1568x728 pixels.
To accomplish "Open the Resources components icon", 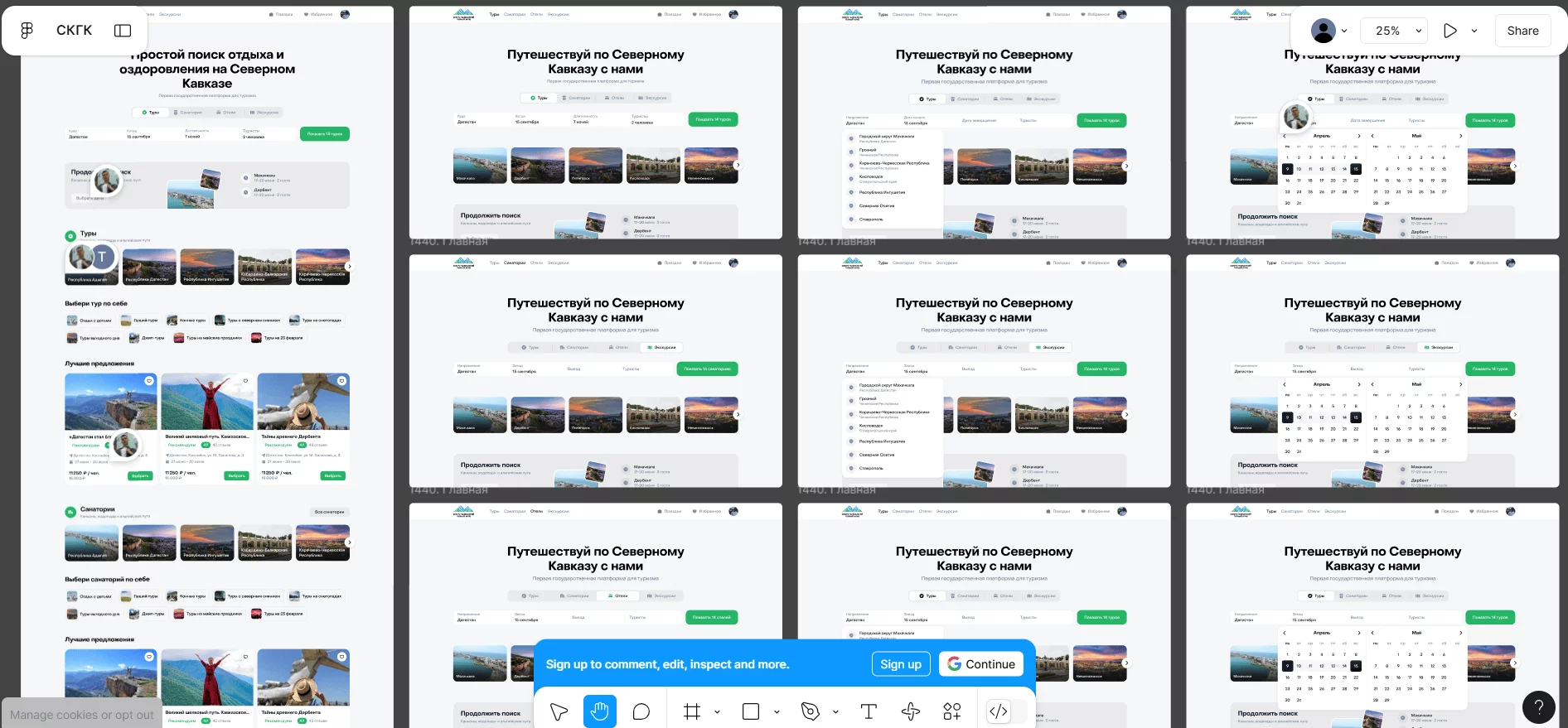I will 951,711.
